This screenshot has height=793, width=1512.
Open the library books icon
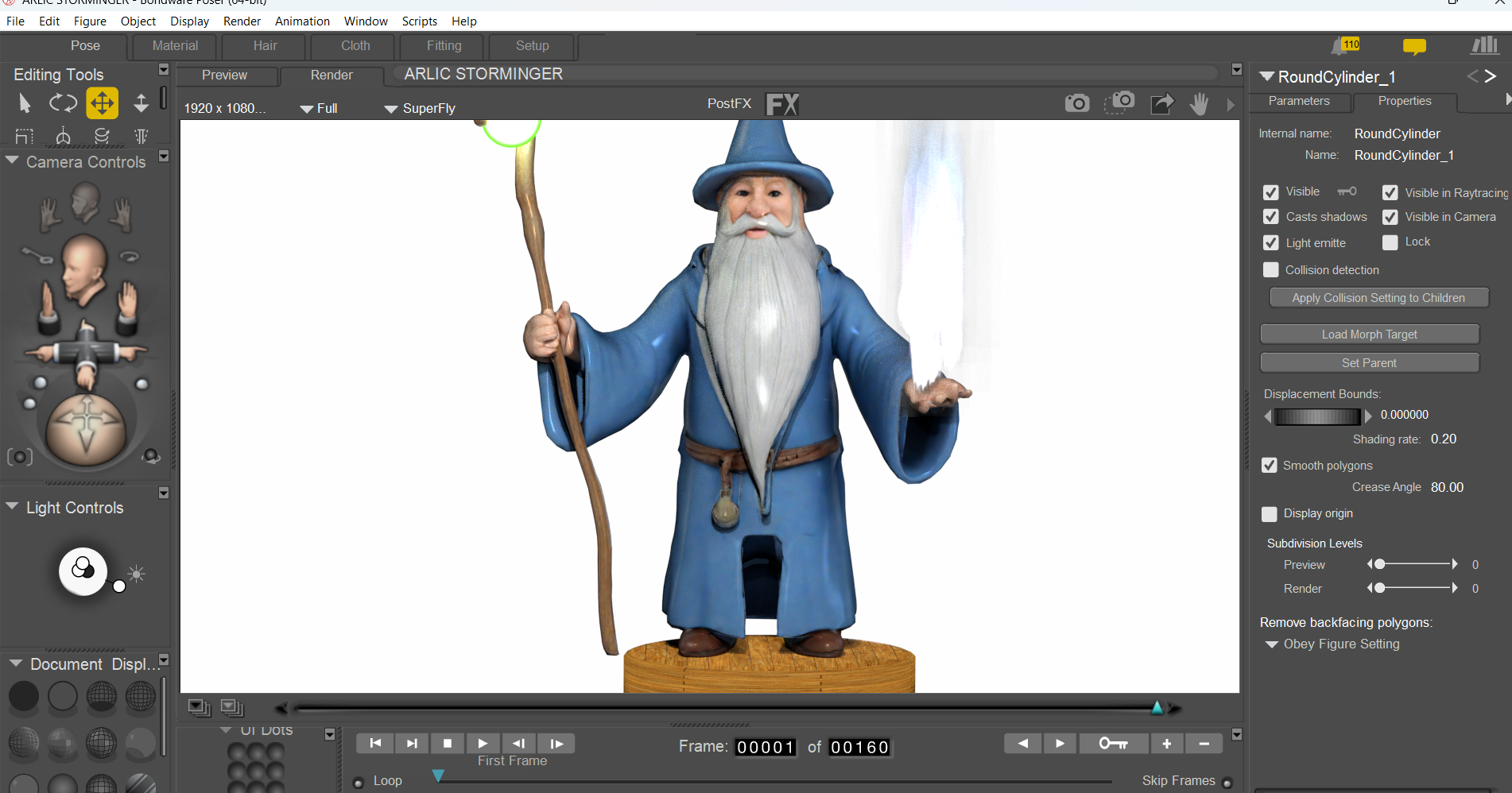click(x=1484, y=46)
